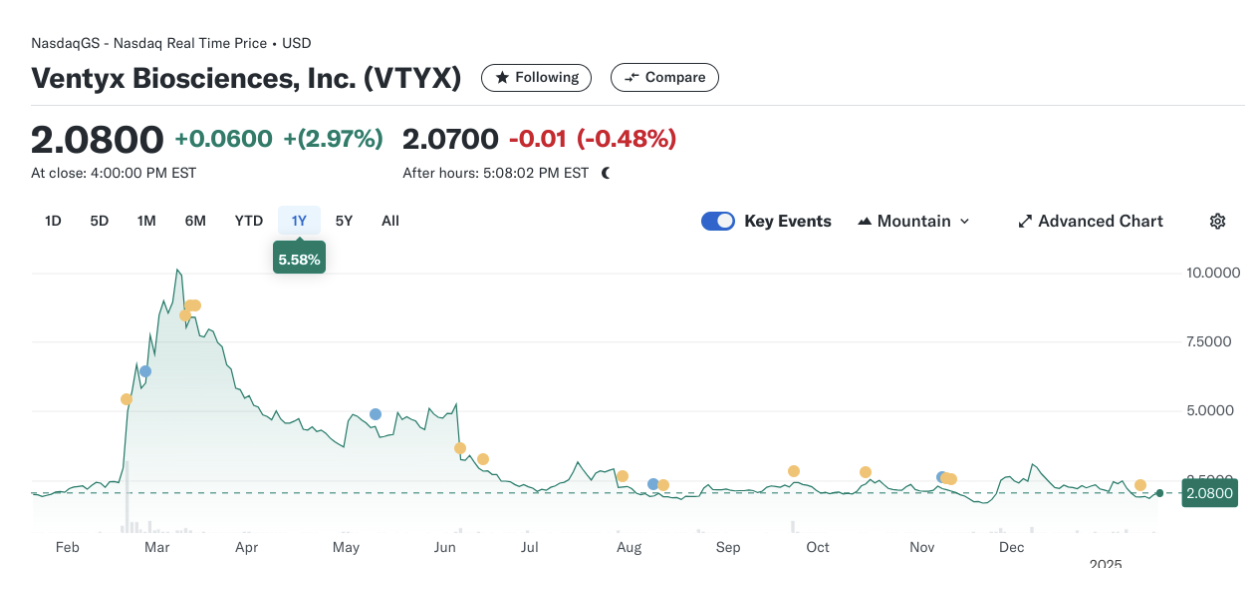The width and height of the screenshot is (1259, 589).
Task: Click the Advanced Chart diagonal arrow icon
Action: 1024,220
